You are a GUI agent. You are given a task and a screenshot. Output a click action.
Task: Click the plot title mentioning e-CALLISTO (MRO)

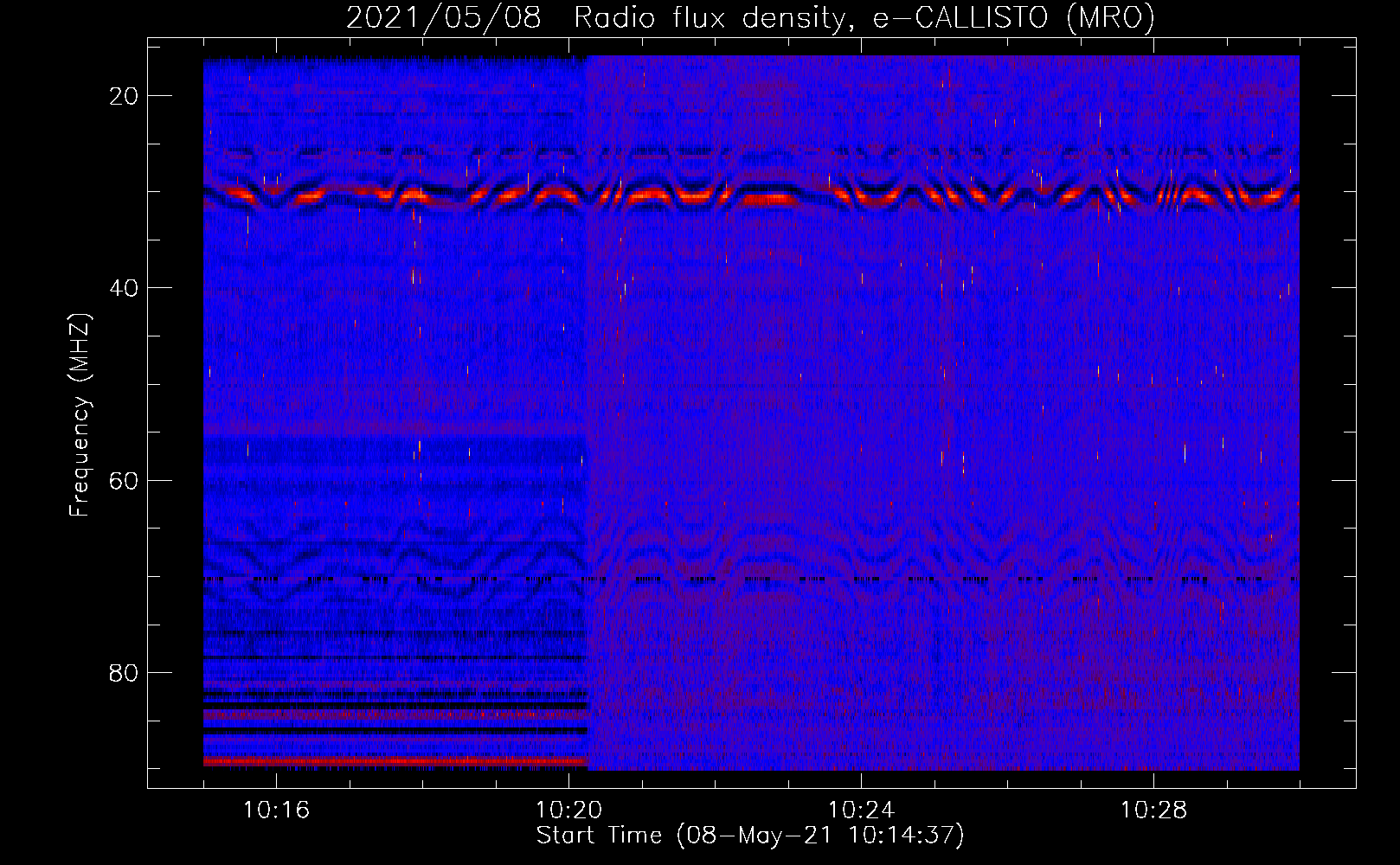click(750, 18)
